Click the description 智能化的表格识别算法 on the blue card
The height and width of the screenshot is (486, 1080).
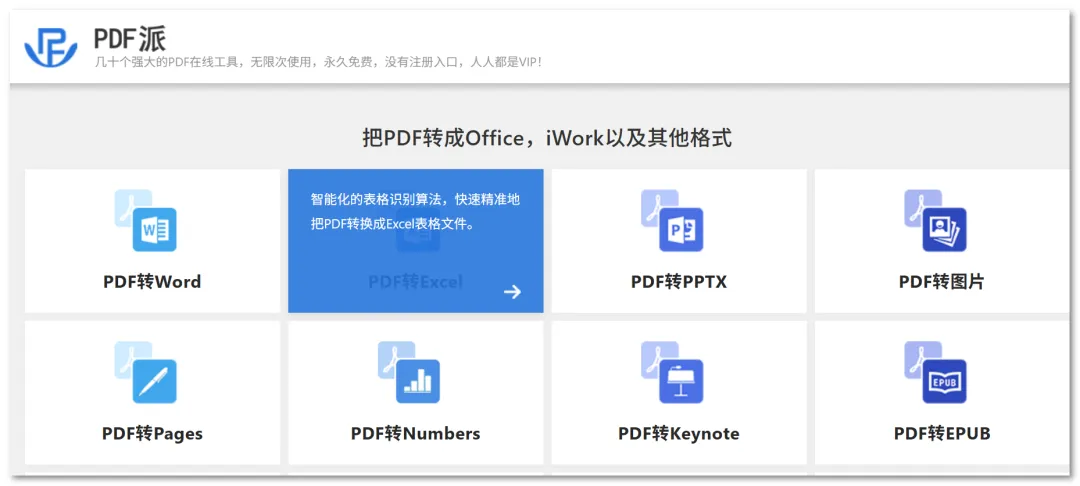click(x=415, y=212)
